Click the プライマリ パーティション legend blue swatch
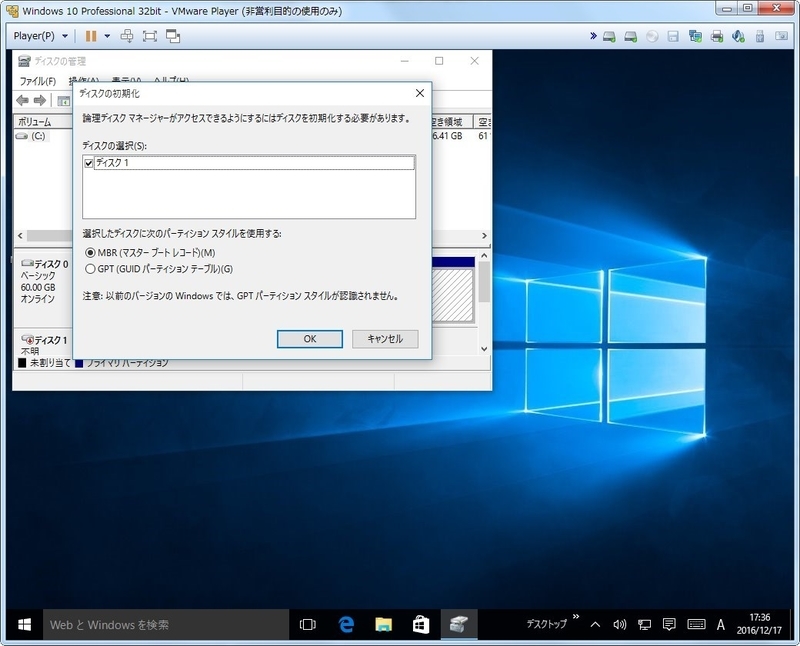Screen dimensions: 800x646 [x=79, y=363]
